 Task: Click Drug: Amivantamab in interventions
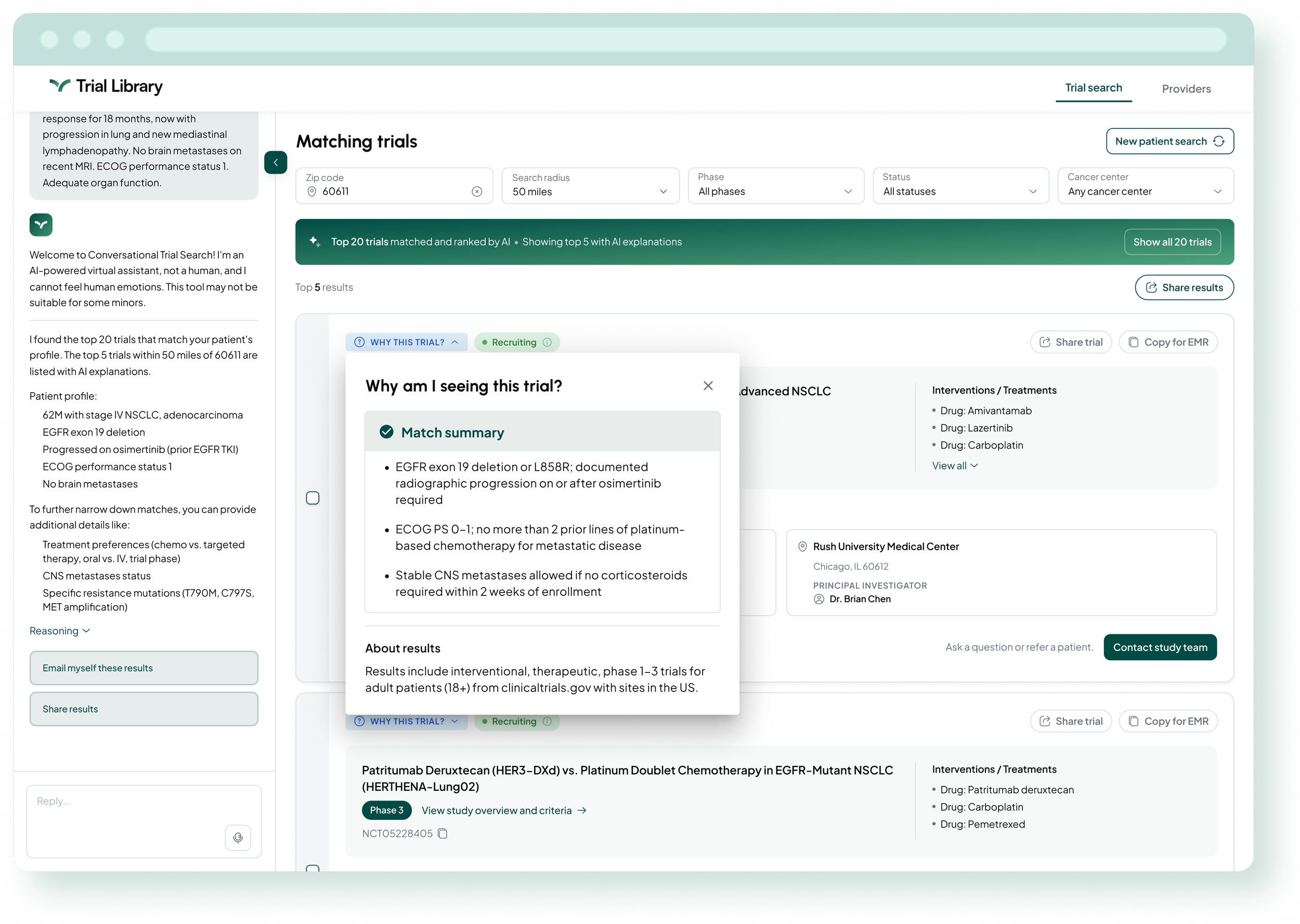[x=985, y=410]
